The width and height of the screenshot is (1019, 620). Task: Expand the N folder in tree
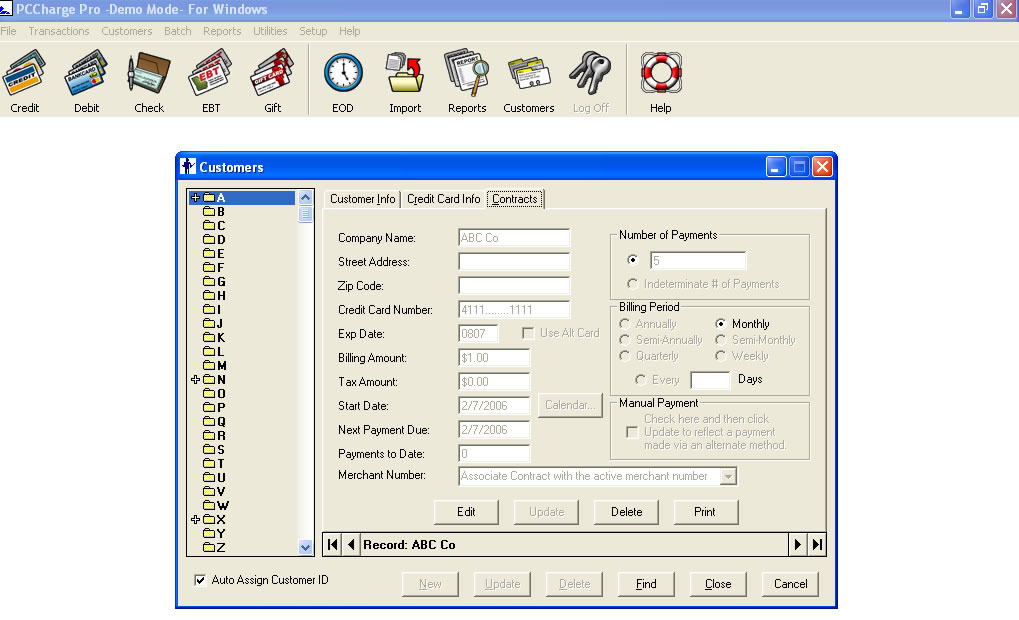click(195, 380)
